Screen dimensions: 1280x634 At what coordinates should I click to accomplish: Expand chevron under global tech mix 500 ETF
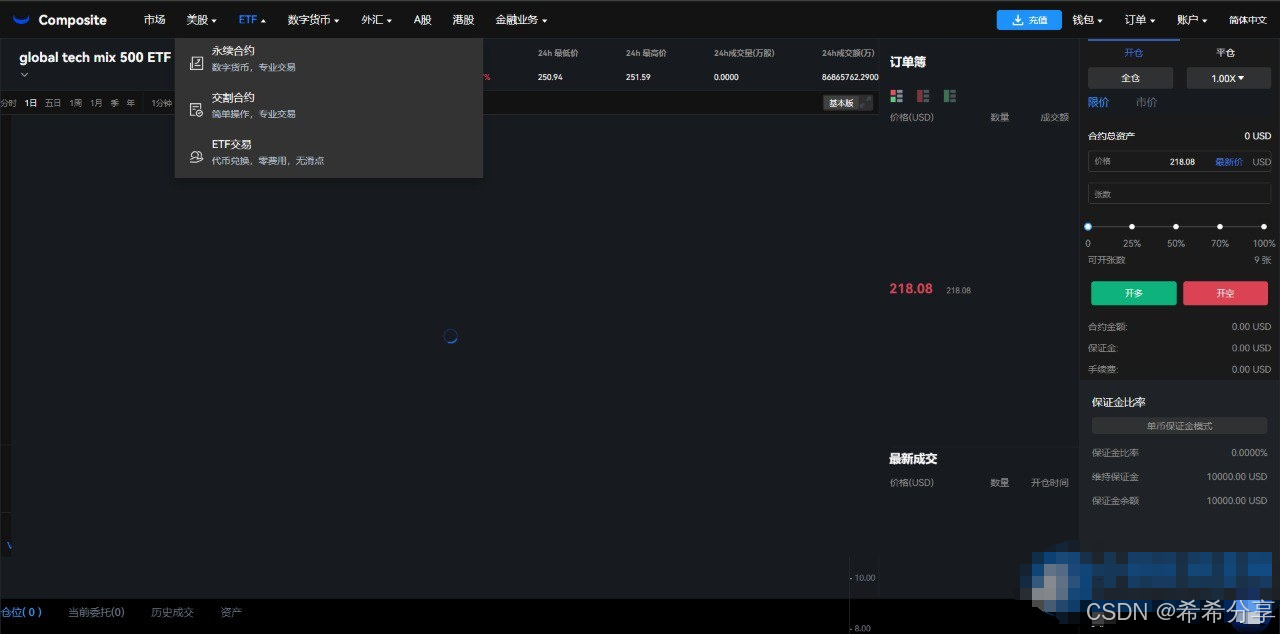click(x=24, y=75)
